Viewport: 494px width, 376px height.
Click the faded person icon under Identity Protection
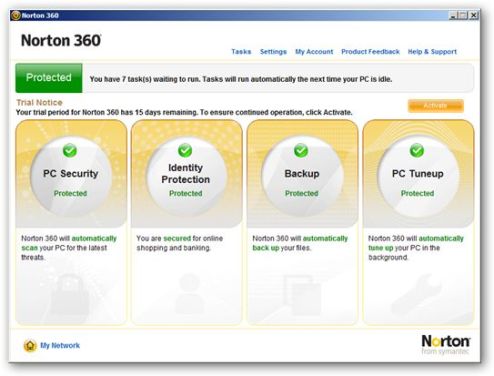click(x=190, y=293)
